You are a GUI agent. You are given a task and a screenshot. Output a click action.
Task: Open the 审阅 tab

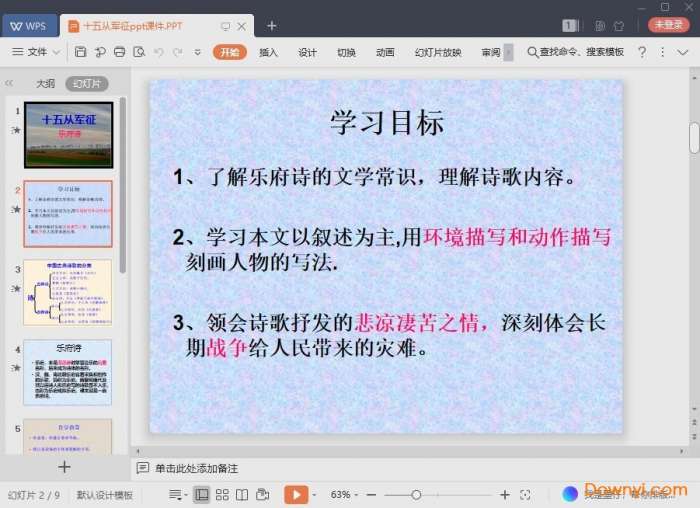[491, 53]
